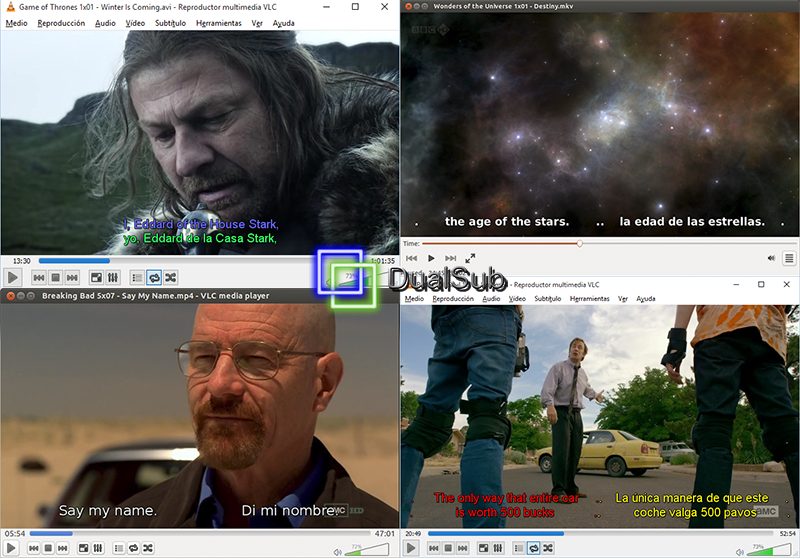Click remaining time 52:54 in yellow-car video window

(x=787, y=533)
